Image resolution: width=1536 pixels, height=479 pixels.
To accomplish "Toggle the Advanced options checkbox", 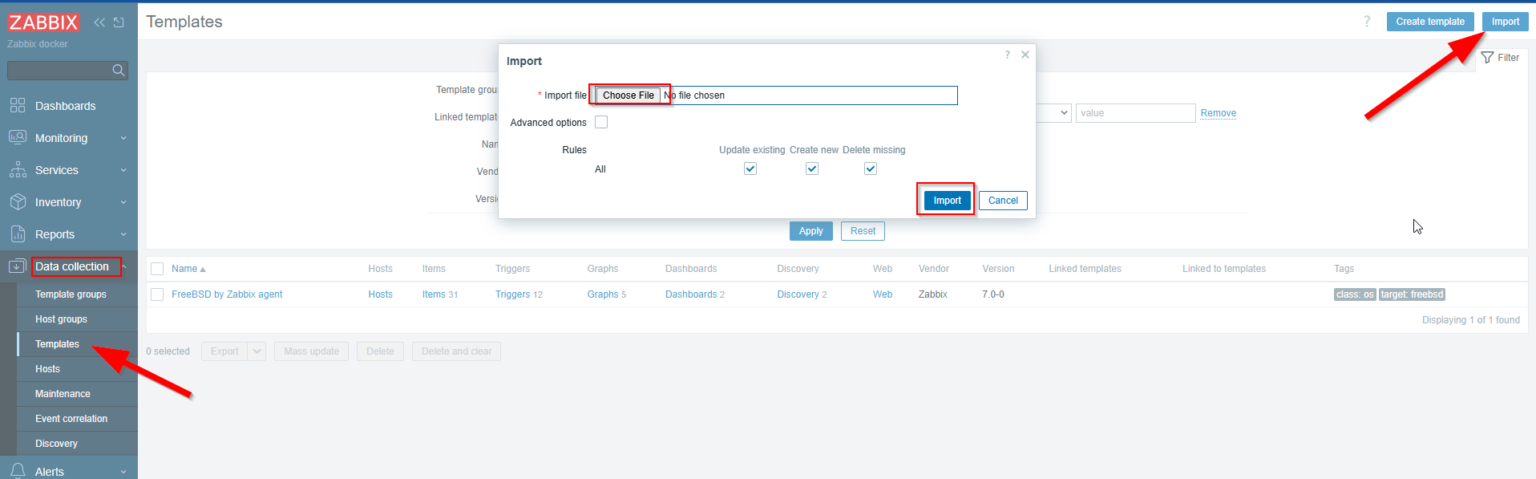I will 601,122.
